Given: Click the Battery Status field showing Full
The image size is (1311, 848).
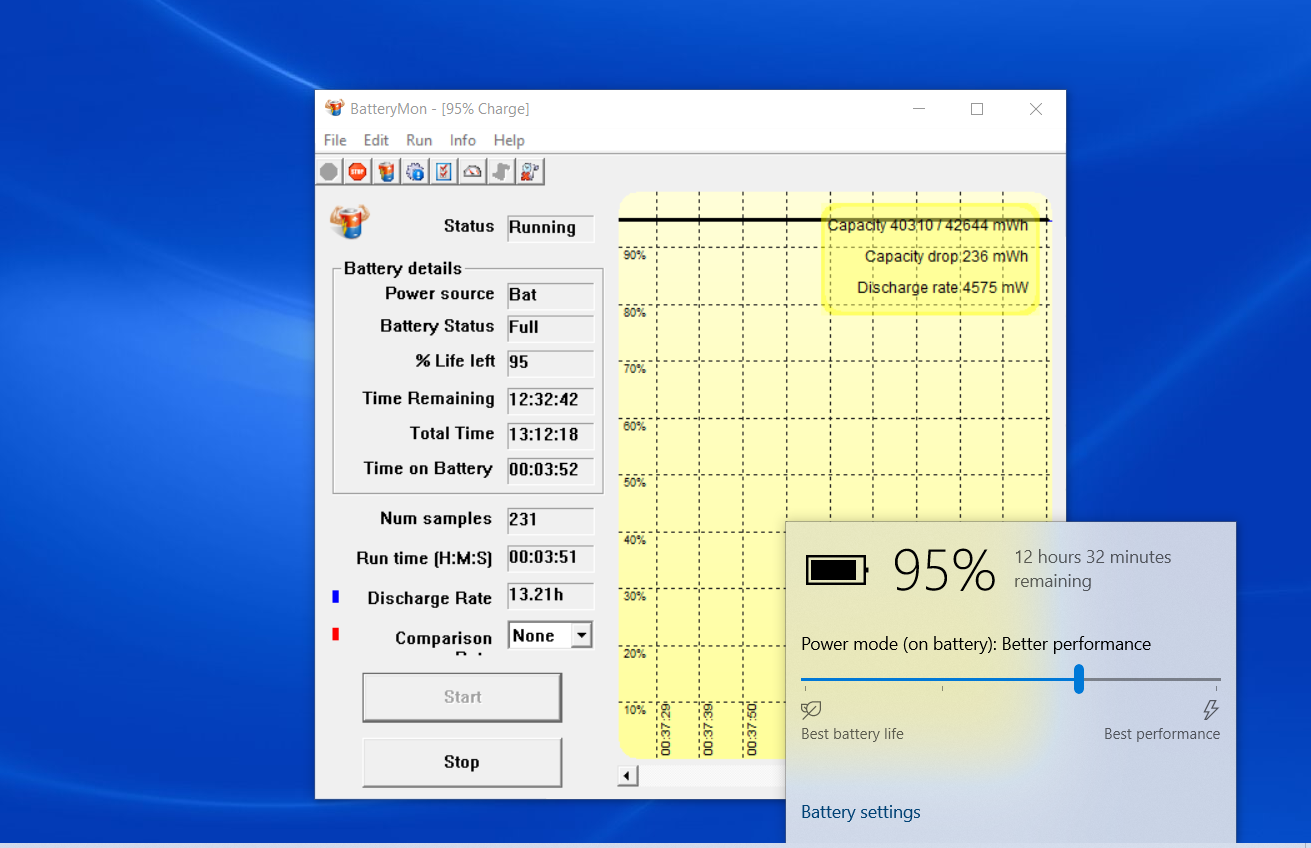Looking at the screenshot, I should point(550,328).
